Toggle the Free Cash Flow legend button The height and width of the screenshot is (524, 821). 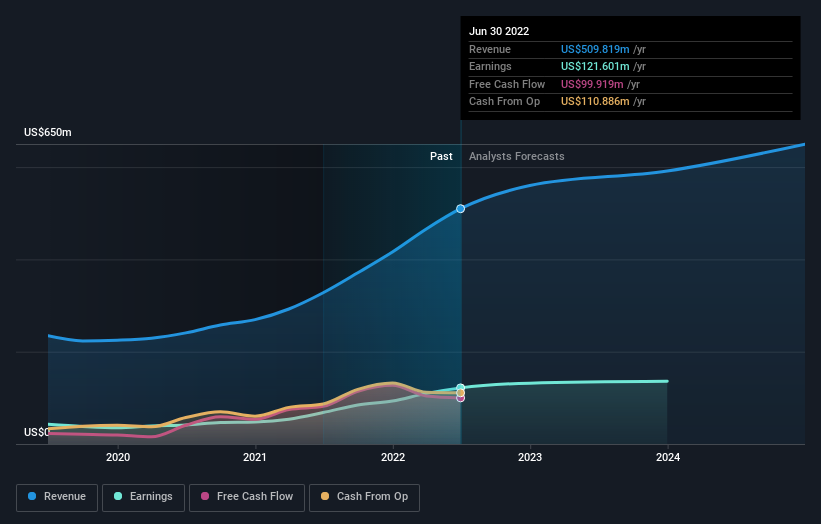coord(247,497)
